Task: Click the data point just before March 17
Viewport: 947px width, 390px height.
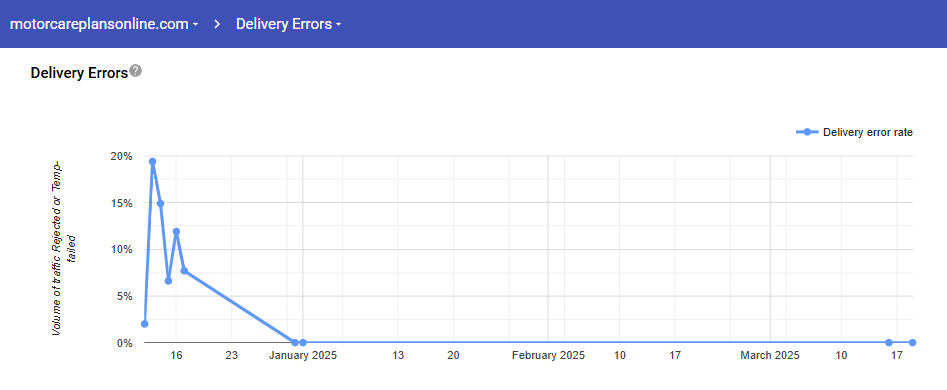Action: click(889, 342)
